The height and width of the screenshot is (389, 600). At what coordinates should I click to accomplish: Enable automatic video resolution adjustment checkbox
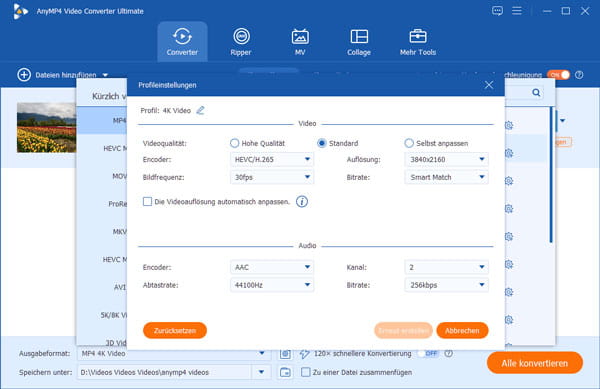pyautogui.click(x=147, y=202)
